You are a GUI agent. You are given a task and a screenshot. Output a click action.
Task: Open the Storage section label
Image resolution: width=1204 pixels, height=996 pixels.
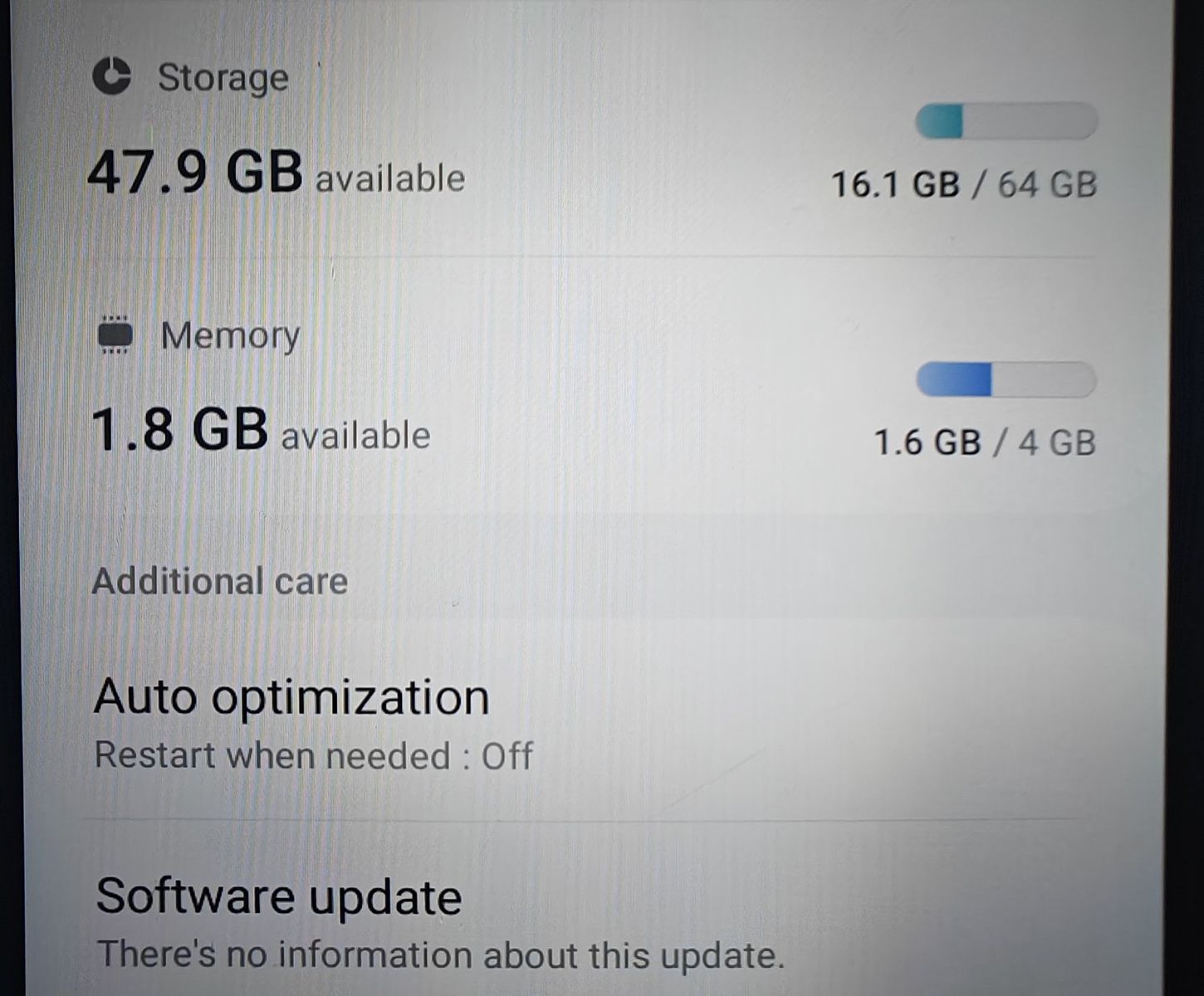[x=223, y=79]
